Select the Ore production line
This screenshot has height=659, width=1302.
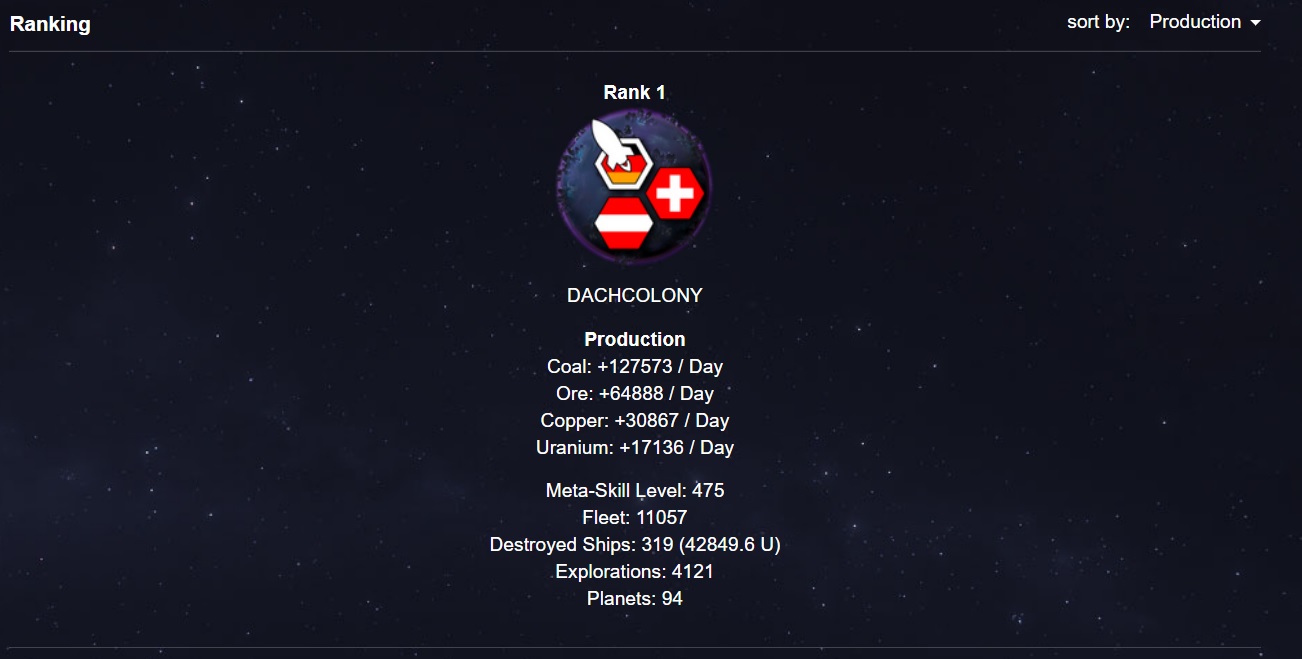[635, 393]
